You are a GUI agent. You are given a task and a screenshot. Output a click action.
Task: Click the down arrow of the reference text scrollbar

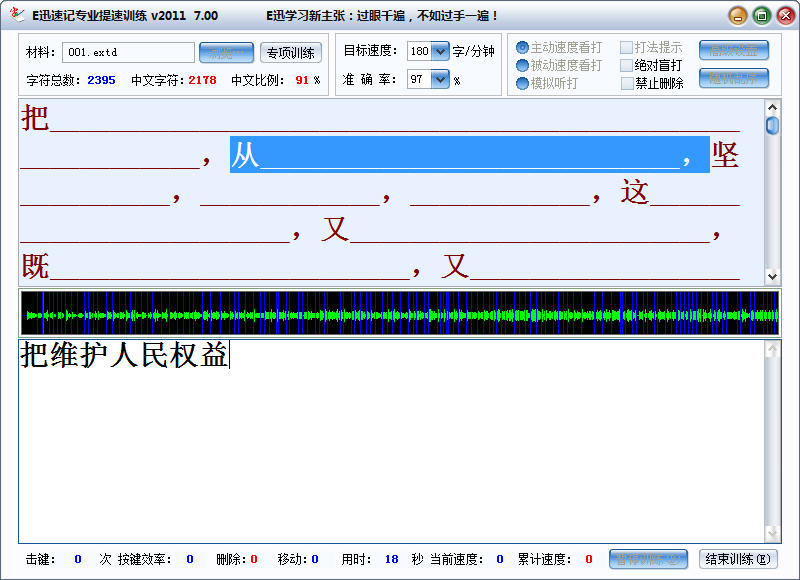coord(772,276)
